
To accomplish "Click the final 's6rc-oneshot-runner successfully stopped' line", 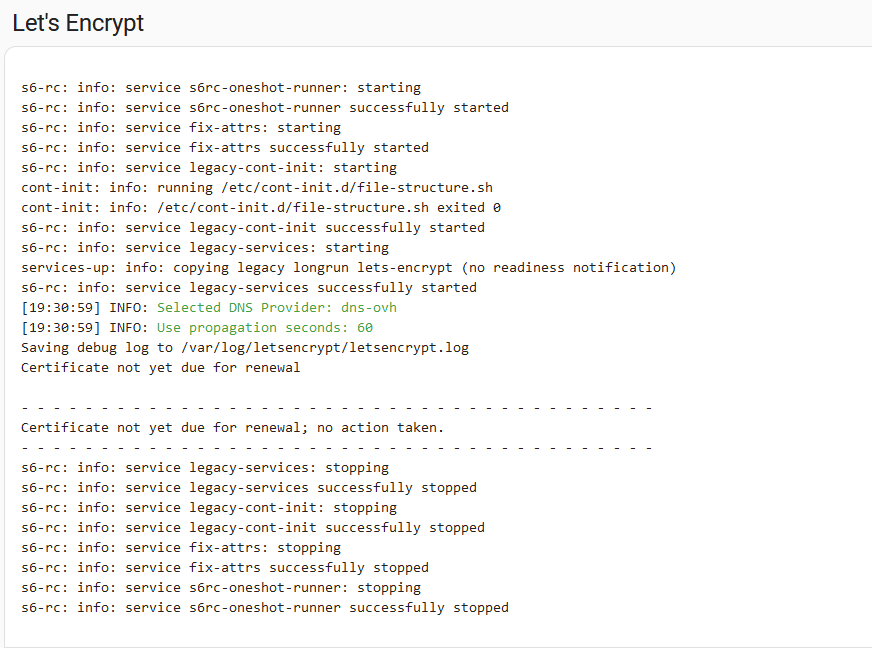I will pyautogui.click(x=265, y=608).
